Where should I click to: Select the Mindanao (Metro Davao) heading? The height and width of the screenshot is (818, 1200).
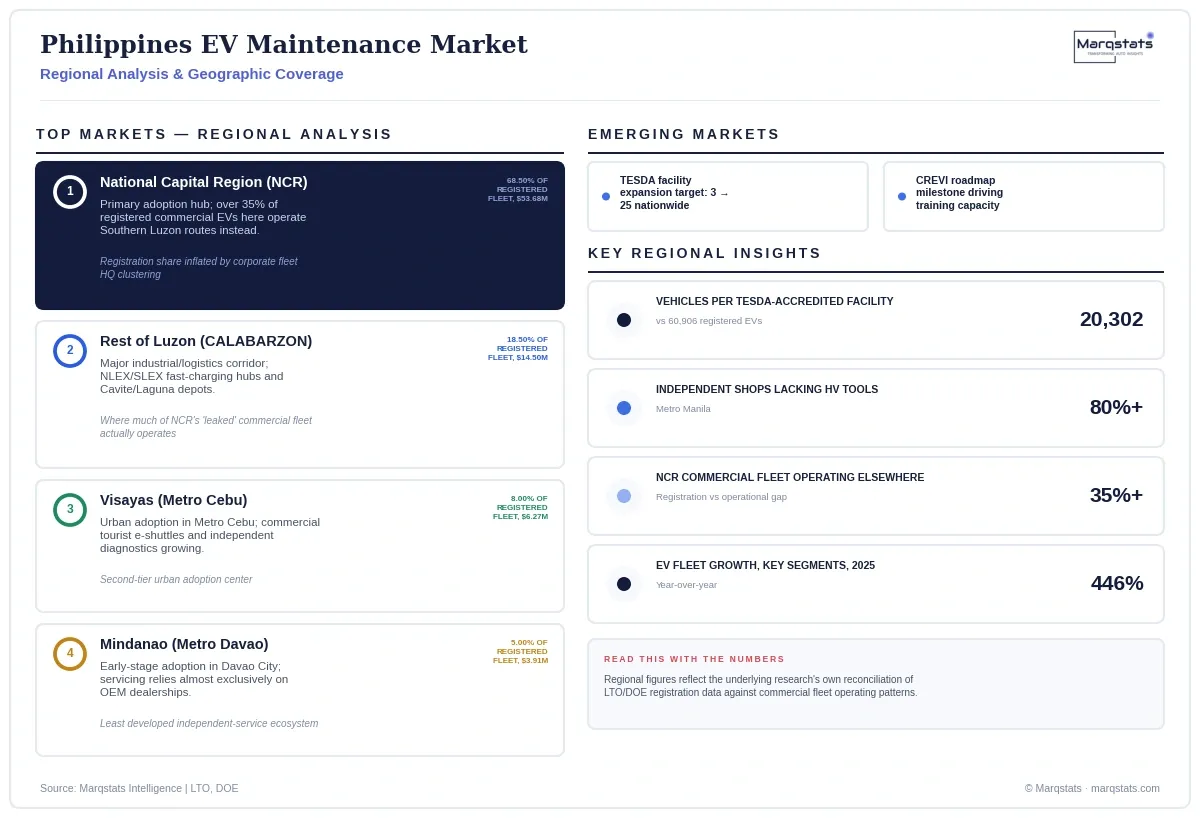184,644
